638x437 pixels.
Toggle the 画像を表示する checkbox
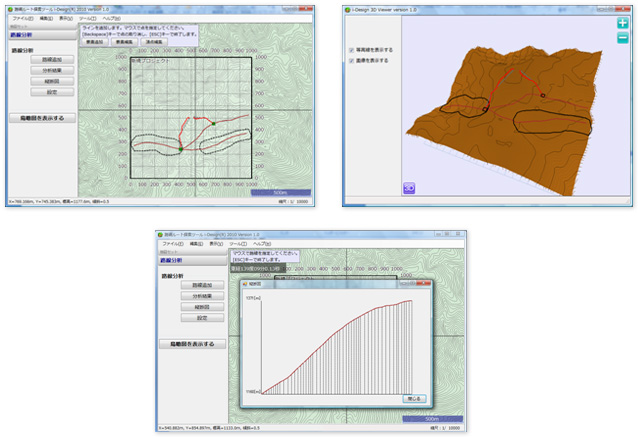click(350, 60)
